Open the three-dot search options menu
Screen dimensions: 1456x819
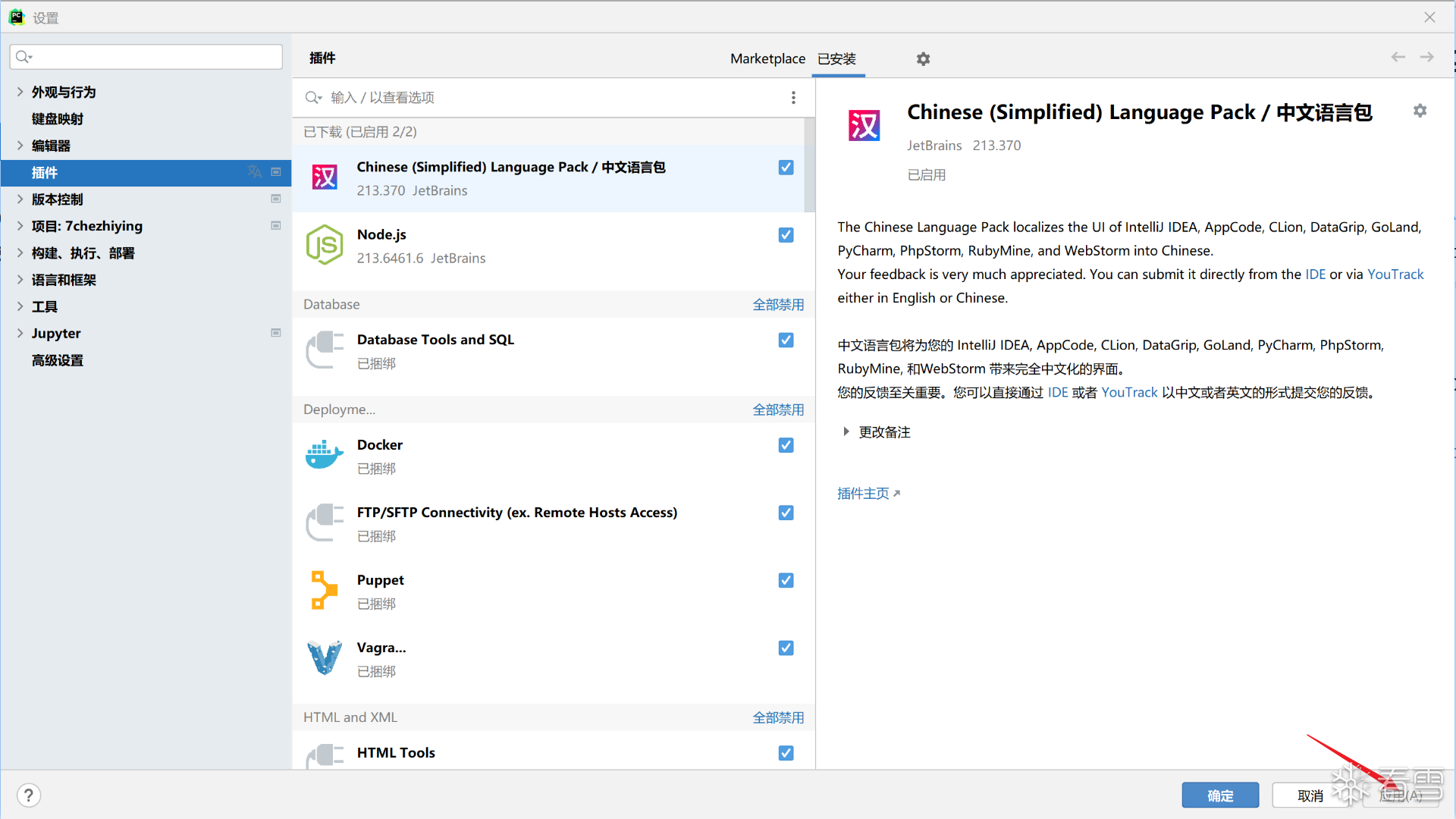(793, 98)
